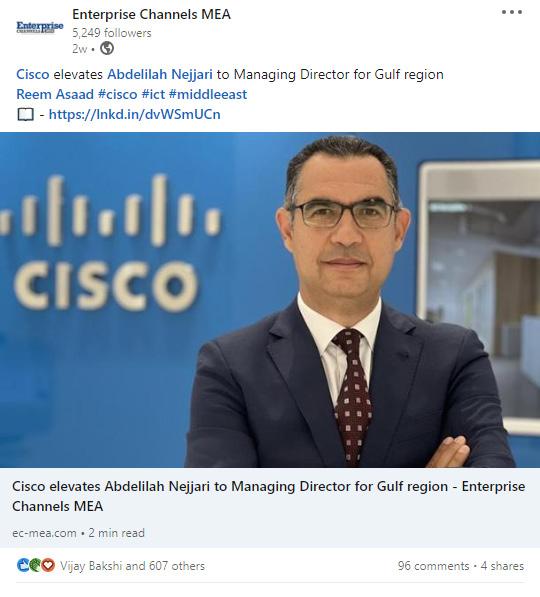Select the #middleeast hashtag
This screenshot has width=540, height=597.
(x=208, y=94)
